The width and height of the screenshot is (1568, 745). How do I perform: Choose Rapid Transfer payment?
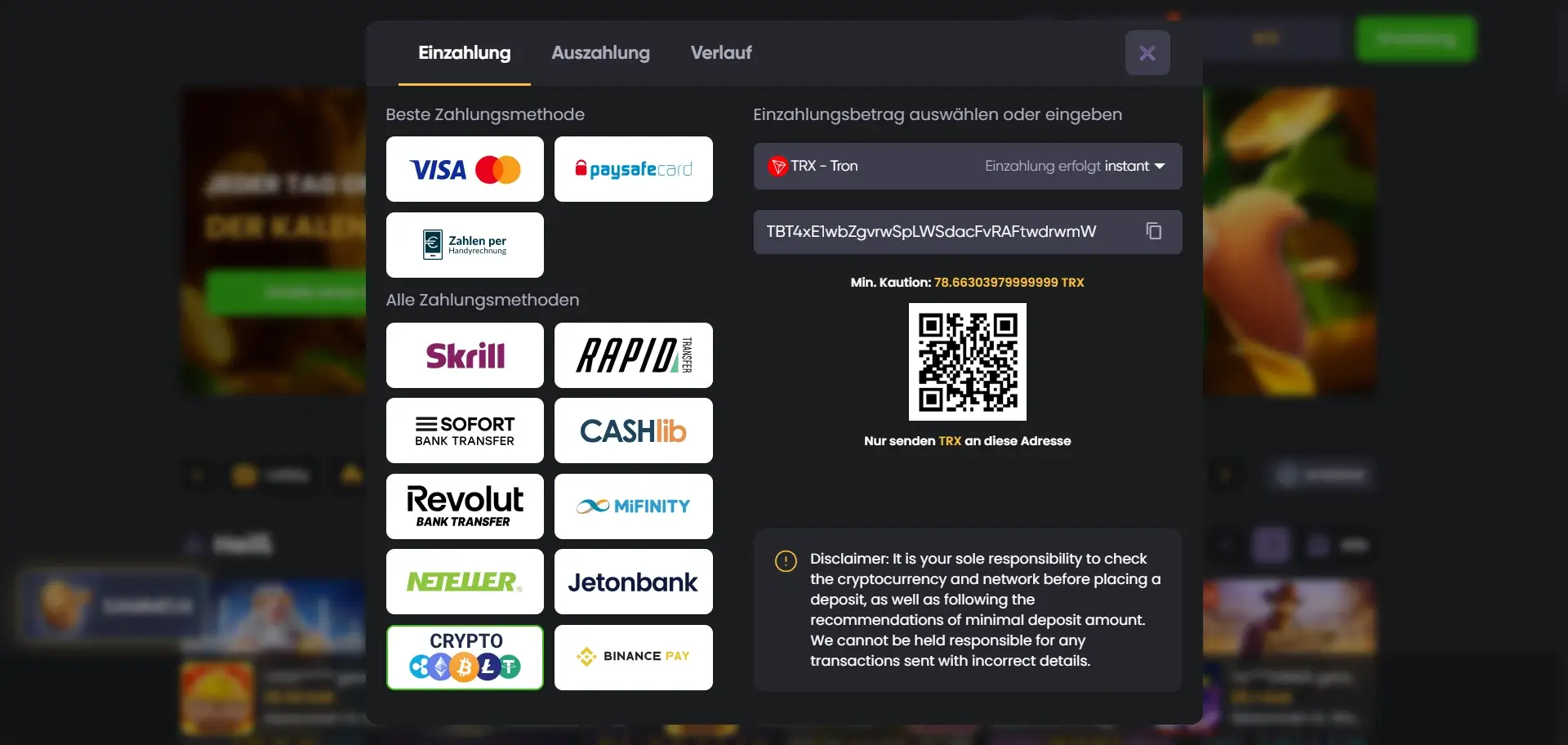point(633,355)
